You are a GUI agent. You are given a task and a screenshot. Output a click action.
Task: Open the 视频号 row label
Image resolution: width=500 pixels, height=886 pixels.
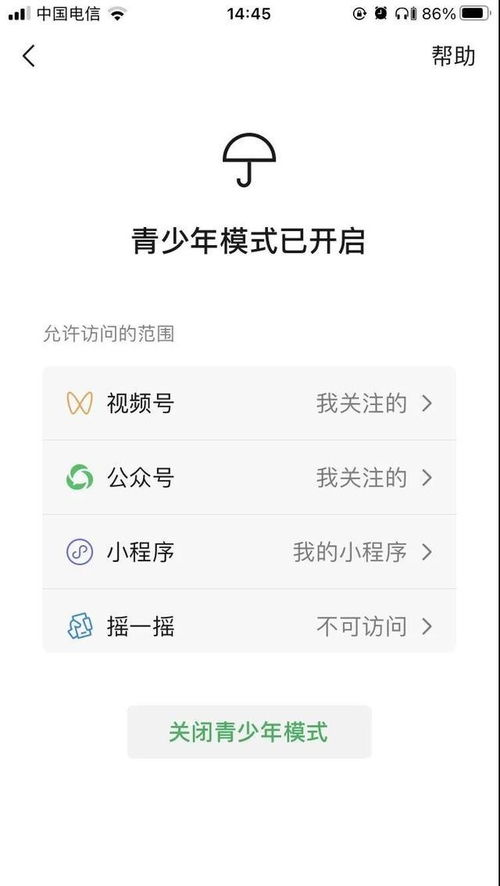tap(140, 403)
